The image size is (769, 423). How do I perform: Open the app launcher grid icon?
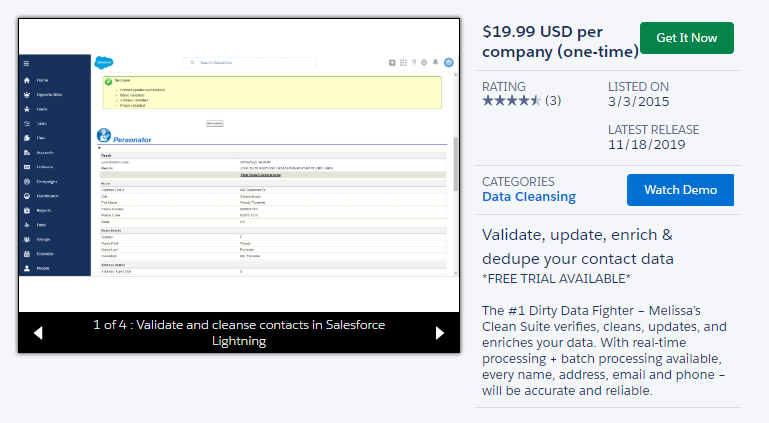(x=403, y=63)
